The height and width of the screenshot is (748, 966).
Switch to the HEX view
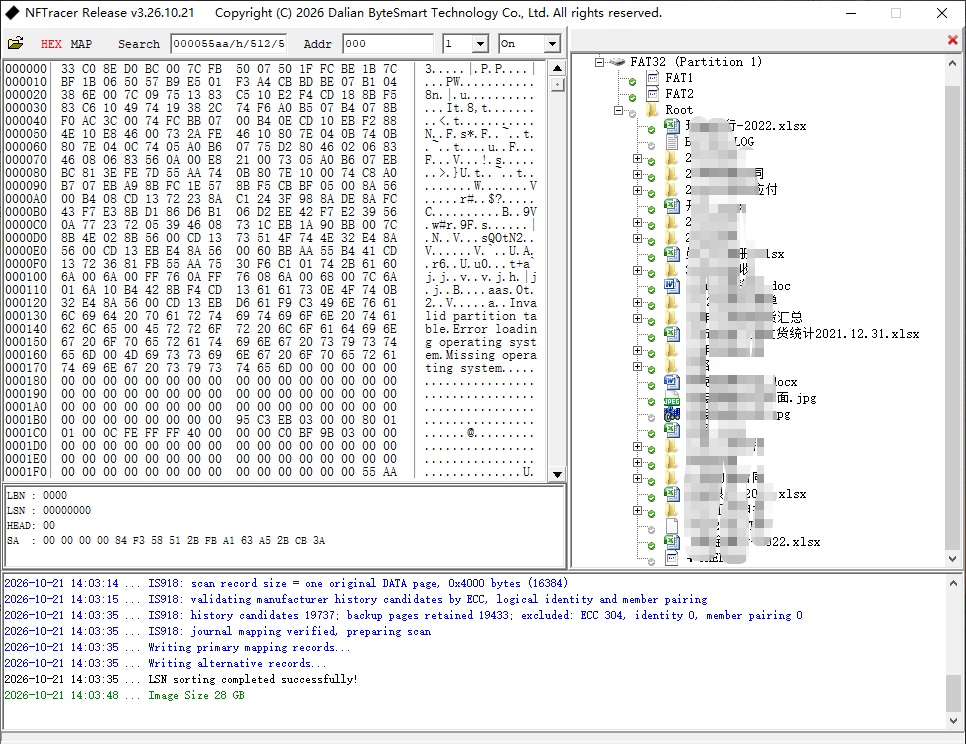point(51,44)
